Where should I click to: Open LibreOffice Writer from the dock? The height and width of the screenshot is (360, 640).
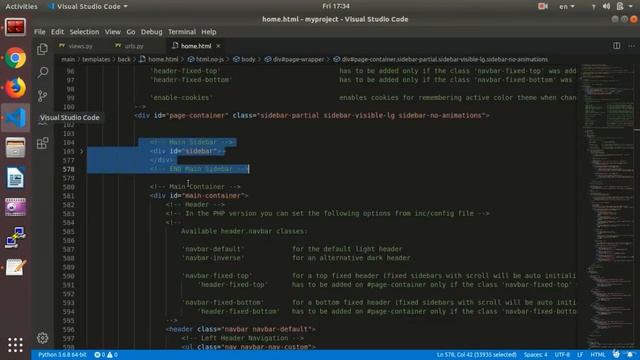pyautogui.click(x=16, y=178)
